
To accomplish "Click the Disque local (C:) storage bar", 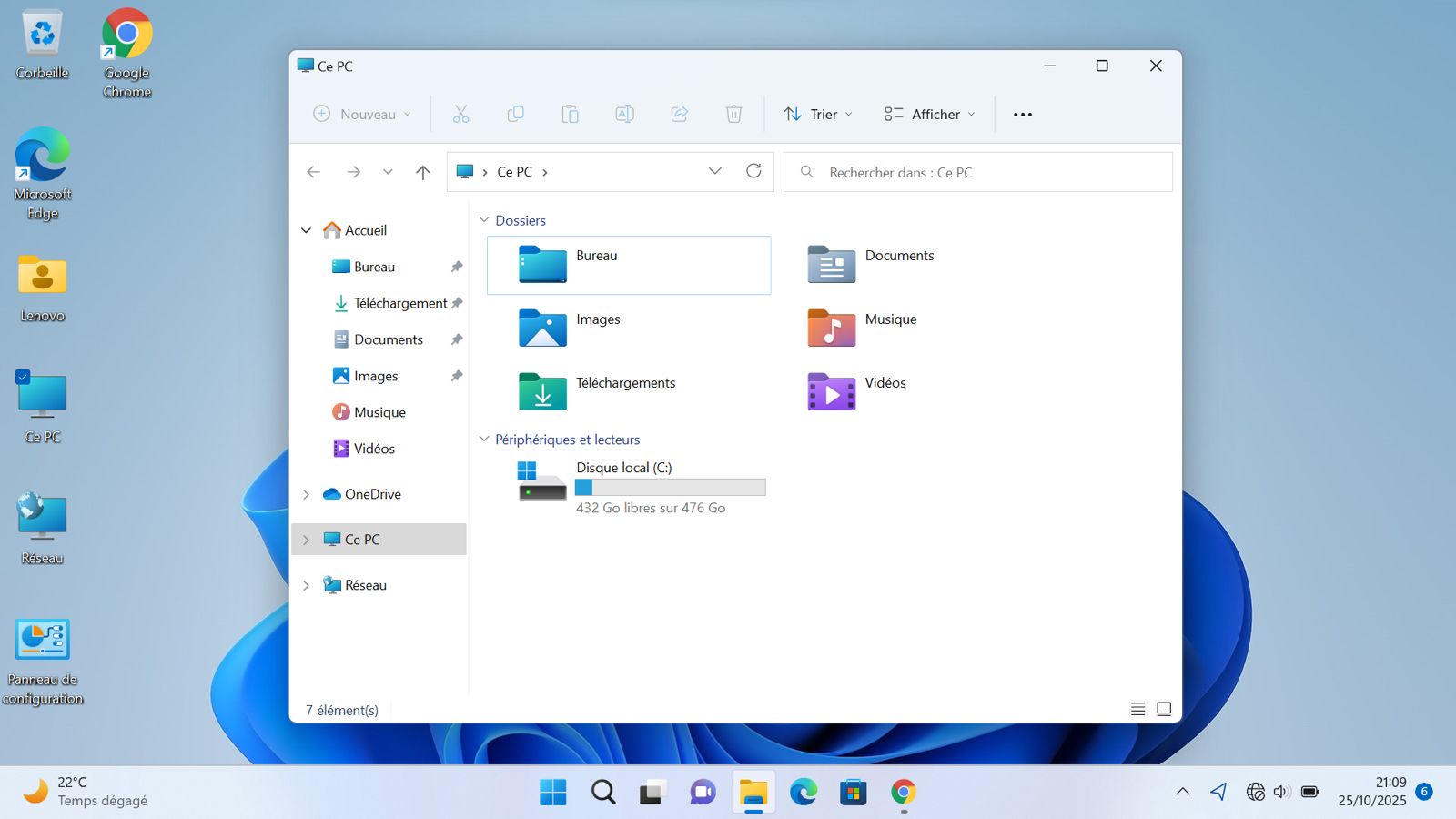I will click(671, 488).
